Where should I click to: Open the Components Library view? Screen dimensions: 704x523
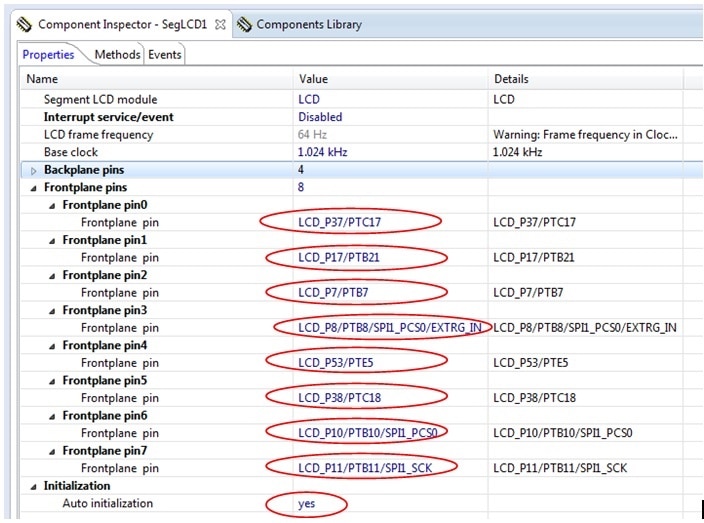[308, 24]
